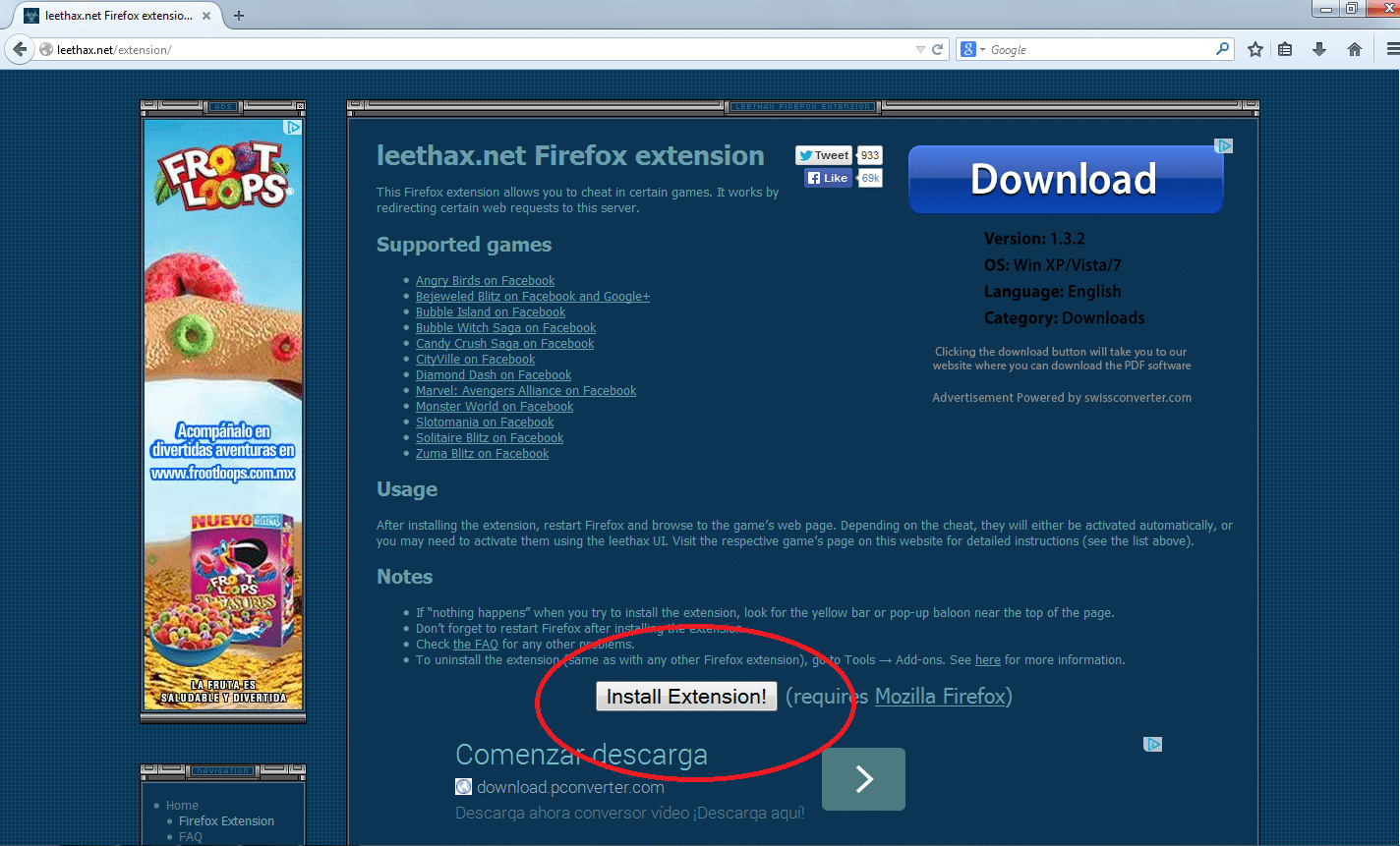Open the Google search engine dropdown
Viewport: 1400px width, 846px height.
pos(972,49)
